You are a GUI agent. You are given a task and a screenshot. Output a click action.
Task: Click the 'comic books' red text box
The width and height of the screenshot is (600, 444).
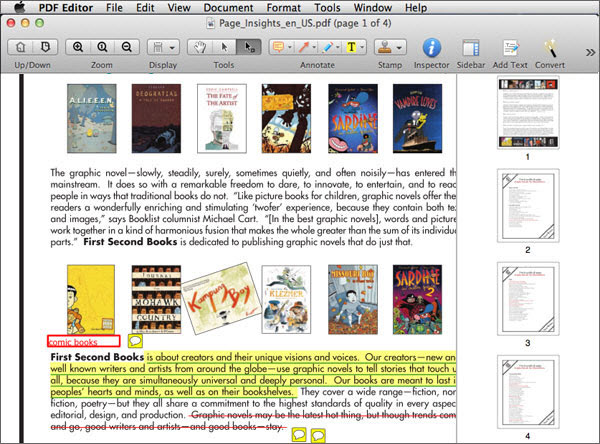pyautogui.click(x=84, y=341)
